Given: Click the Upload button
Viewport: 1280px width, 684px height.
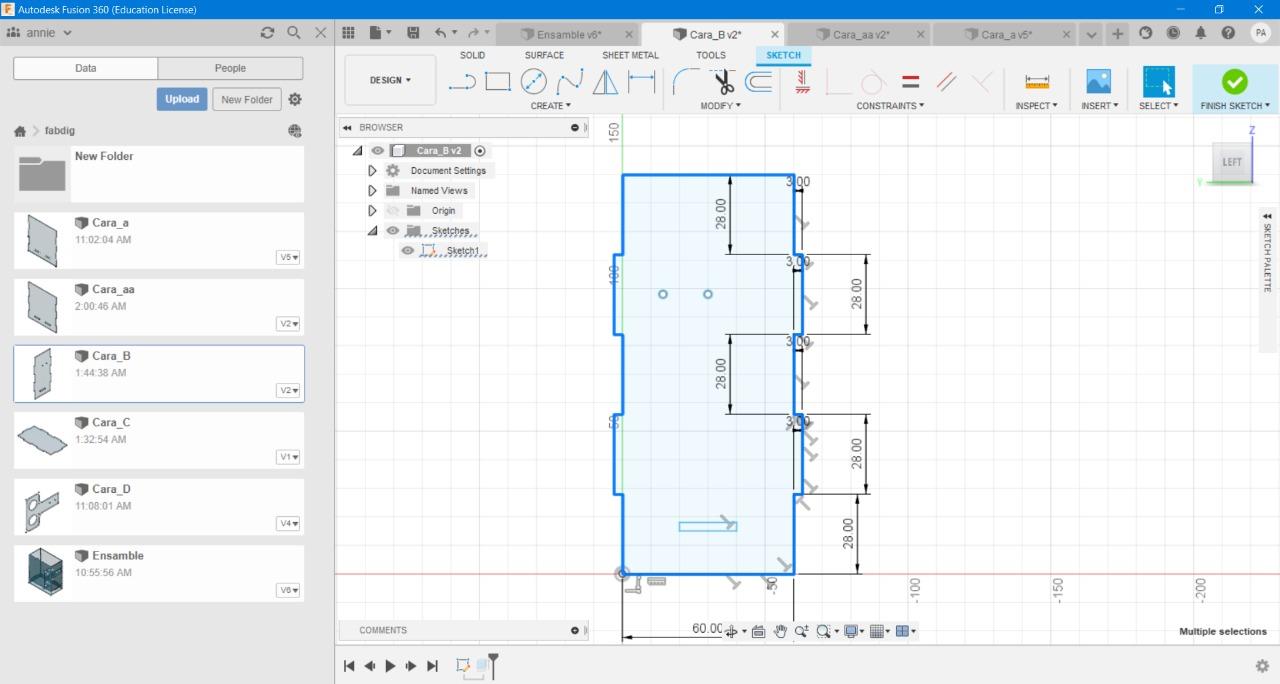Looking at the screenshot, I should pos(181,99).
